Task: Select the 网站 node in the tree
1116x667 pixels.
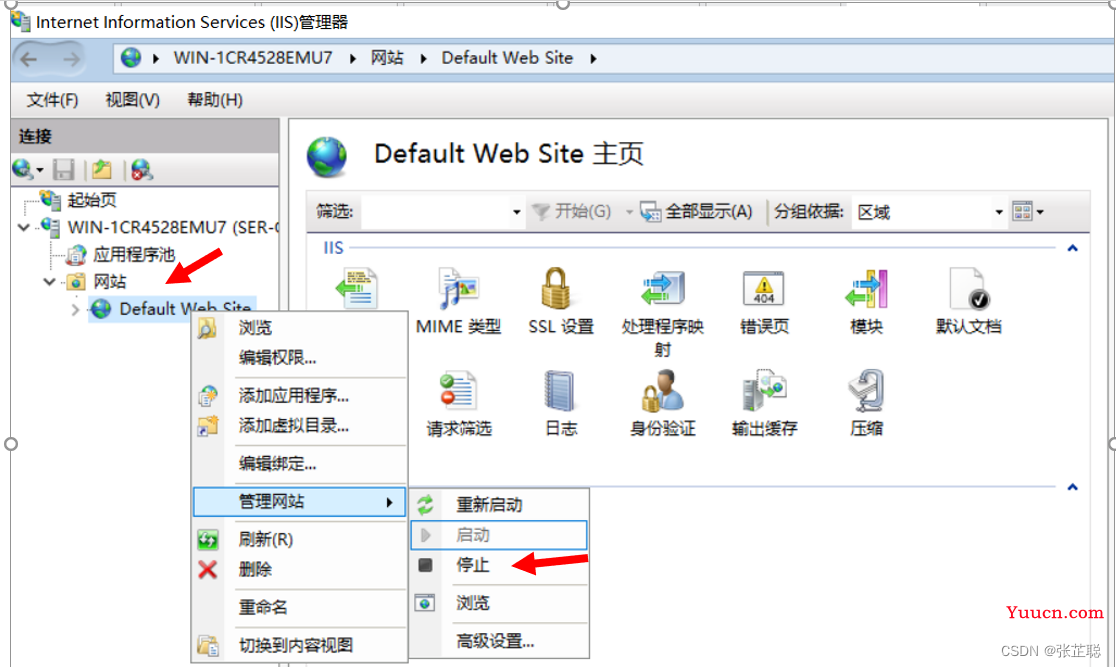Action: tap(110, 281)
